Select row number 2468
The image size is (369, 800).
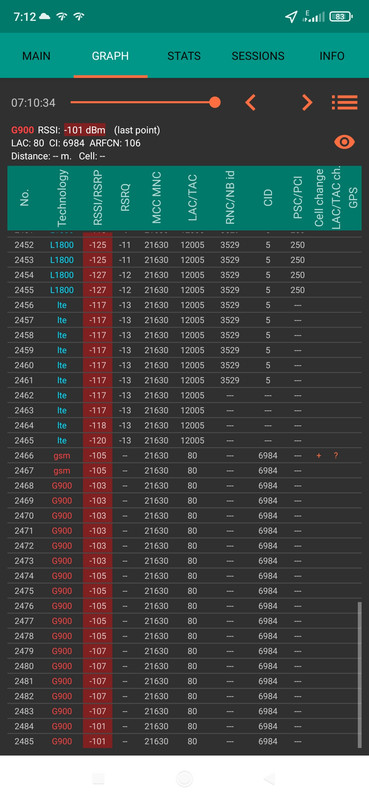[184, 485]
